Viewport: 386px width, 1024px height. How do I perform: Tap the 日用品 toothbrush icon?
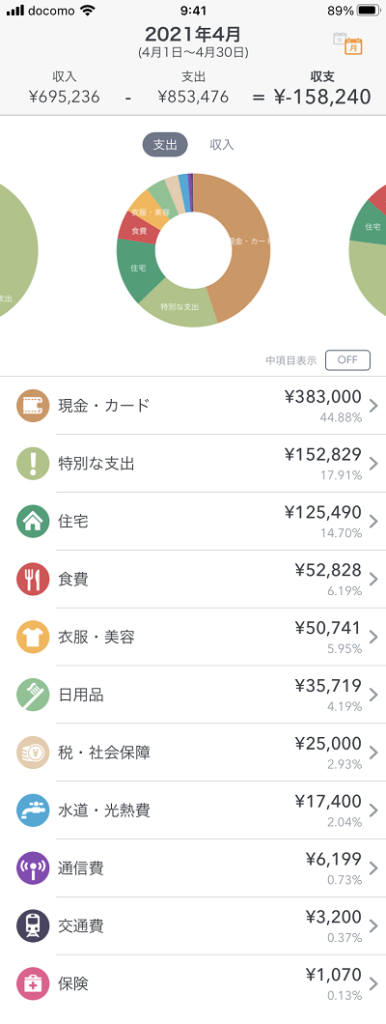pos(33,695)
